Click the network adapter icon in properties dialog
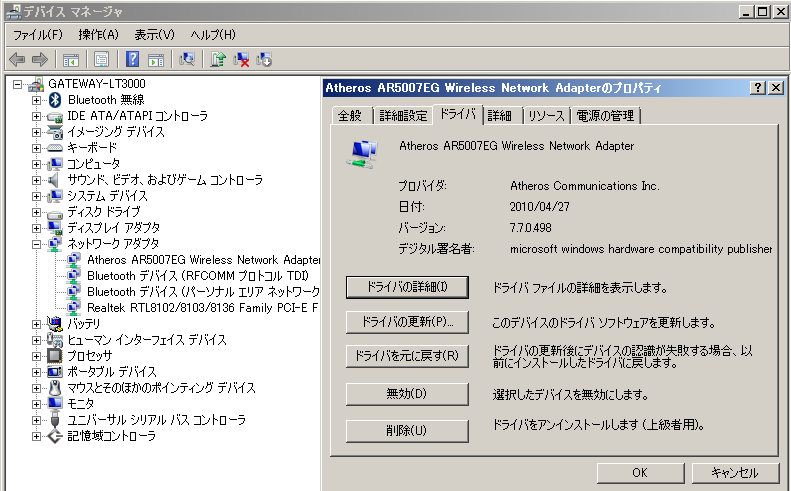Screen dimensions: 791x491 (x=362, y=154)
